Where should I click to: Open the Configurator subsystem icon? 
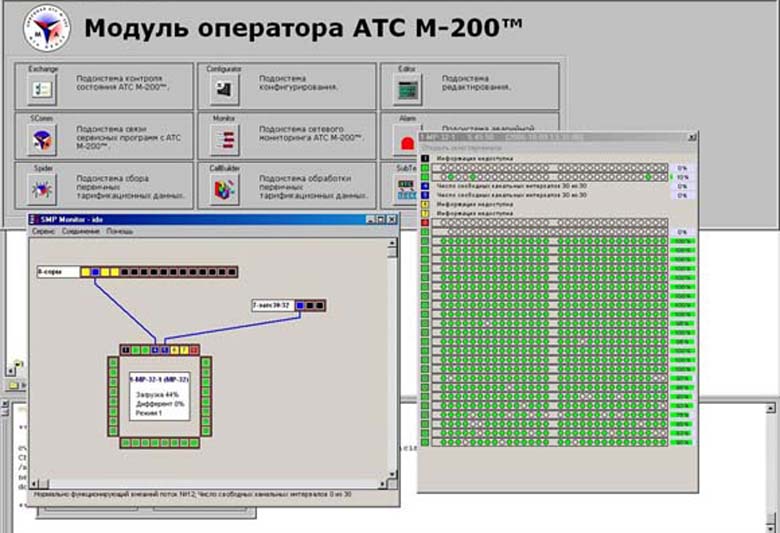tap(224, 90)
